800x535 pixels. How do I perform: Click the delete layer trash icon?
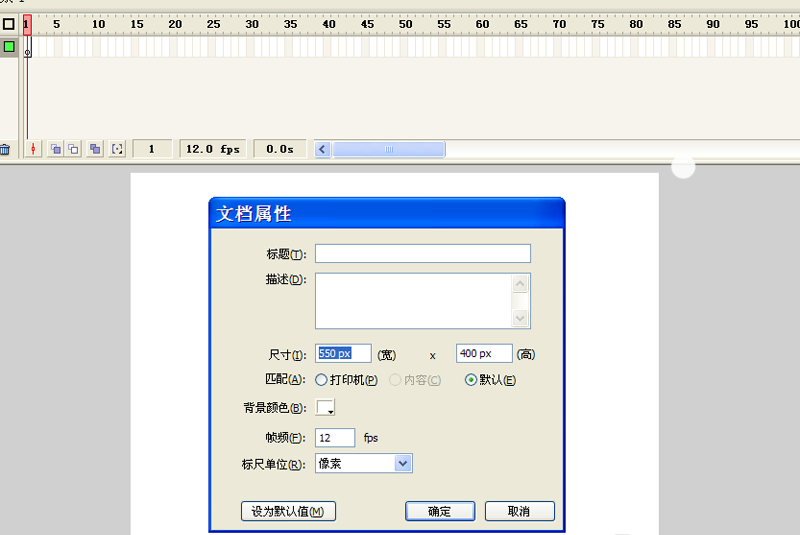tap(5, 149)
